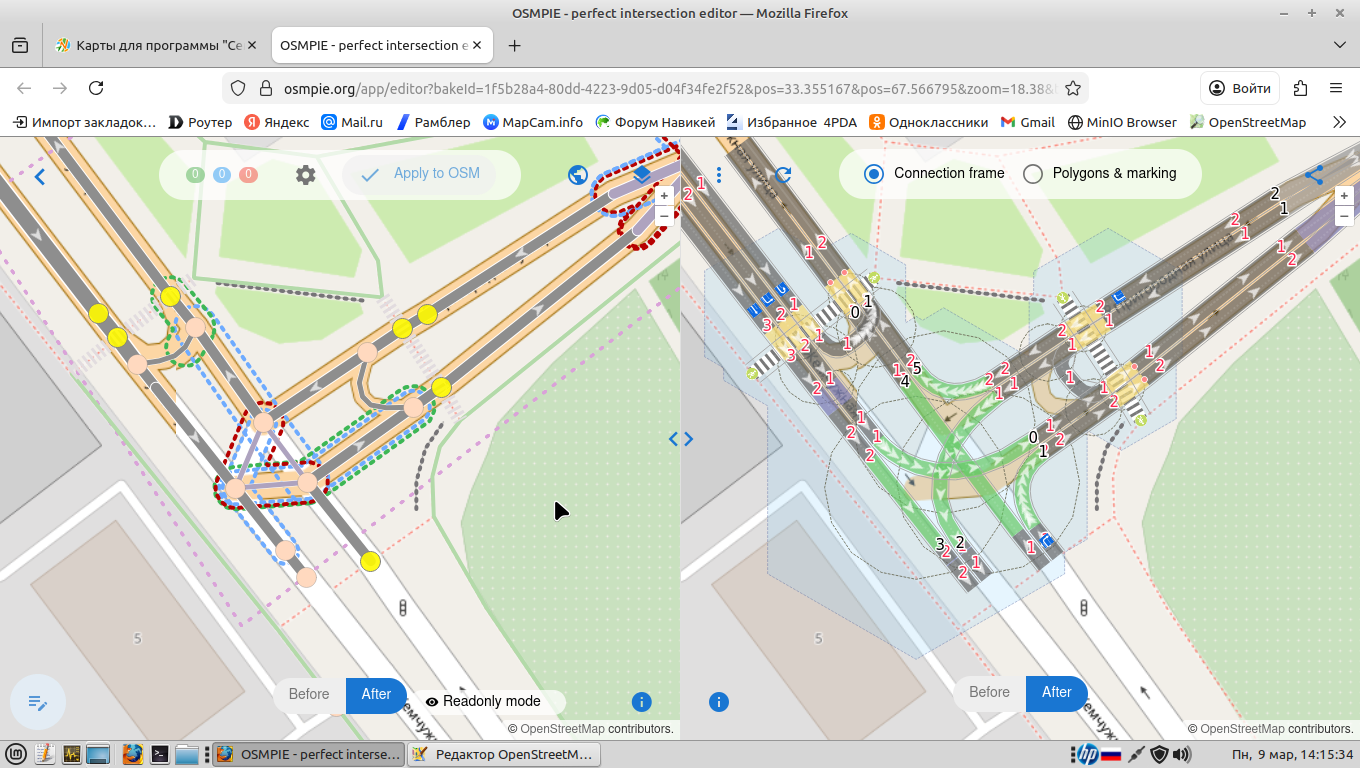The image size is (1360, 768).
Task: Select the Connection frame radio button
Action: pyautogui.click(x=874, y=174)
